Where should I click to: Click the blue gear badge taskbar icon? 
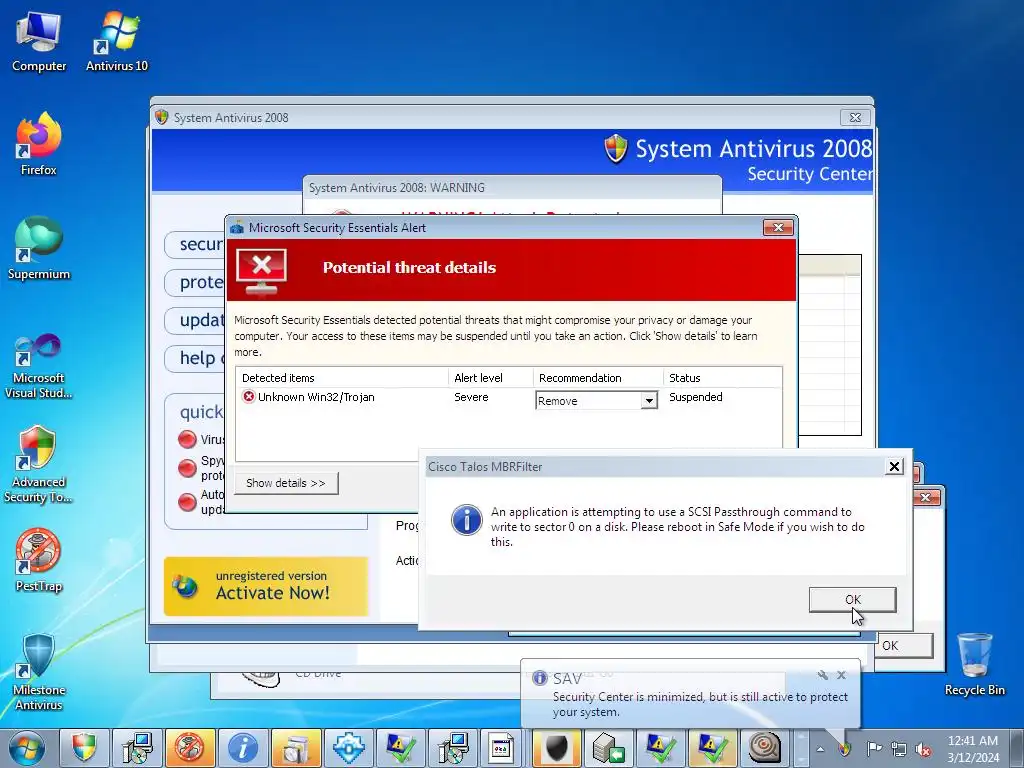coord(348,748)
